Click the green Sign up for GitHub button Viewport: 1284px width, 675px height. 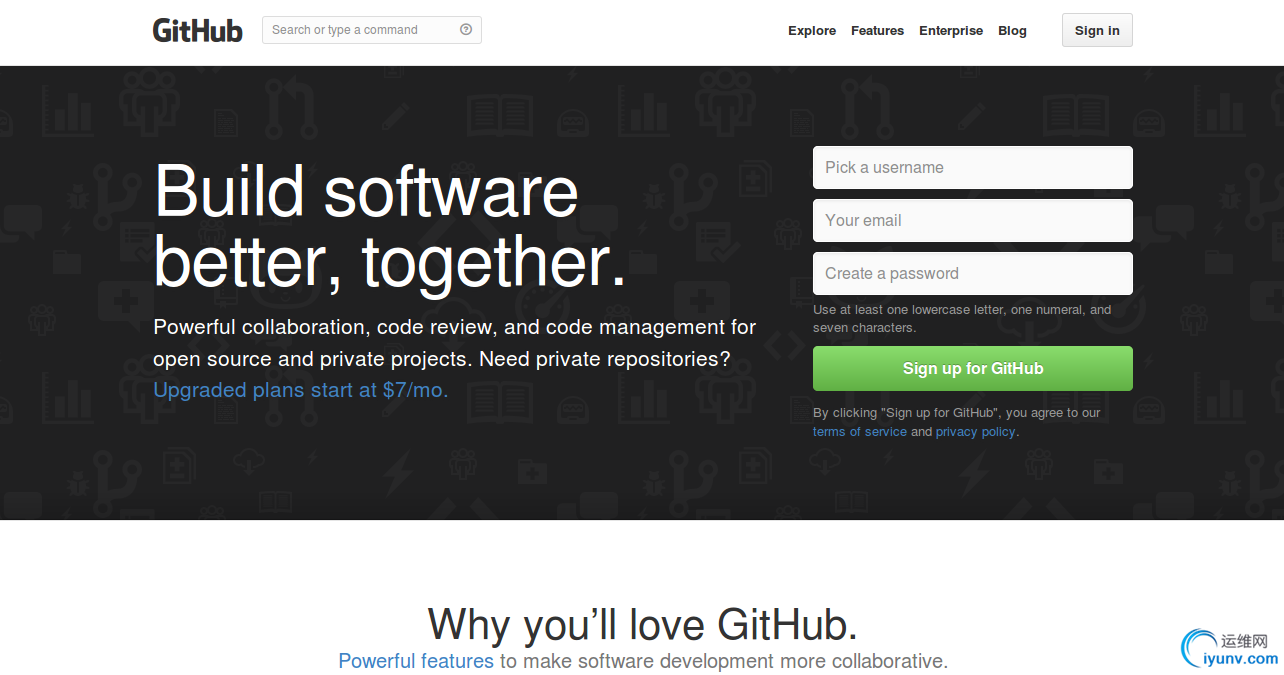tap(973, 368)
